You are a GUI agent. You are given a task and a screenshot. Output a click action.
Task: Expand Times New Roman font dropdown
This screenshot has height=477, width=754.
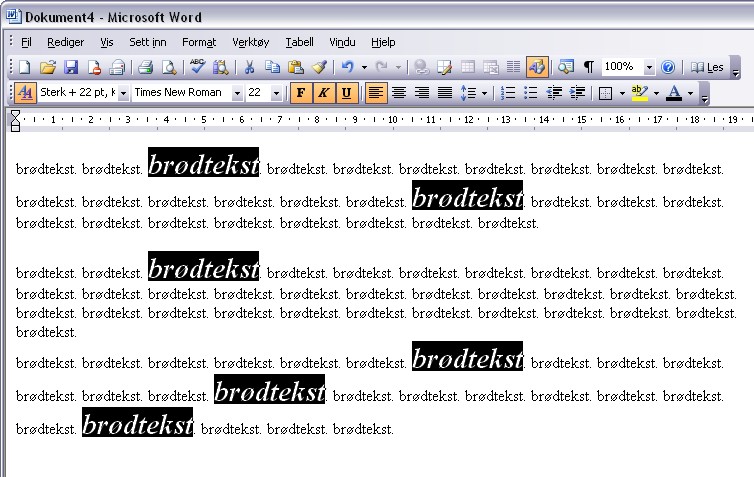click(x=237, y=93)
